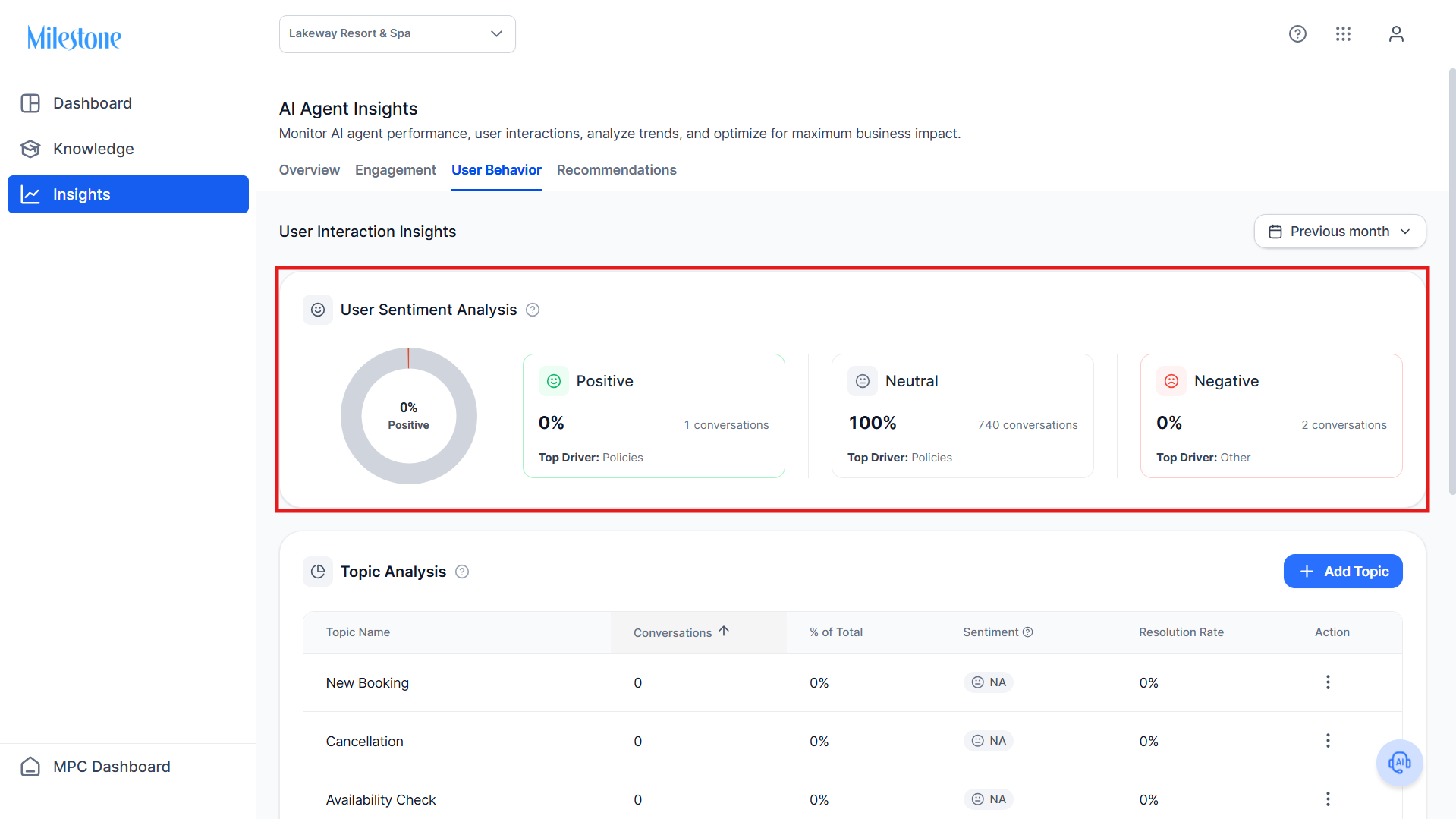Viewport: 1456px width, 819px height.
Task: Switch to the Recommendations tab
Action: [617, 170]
